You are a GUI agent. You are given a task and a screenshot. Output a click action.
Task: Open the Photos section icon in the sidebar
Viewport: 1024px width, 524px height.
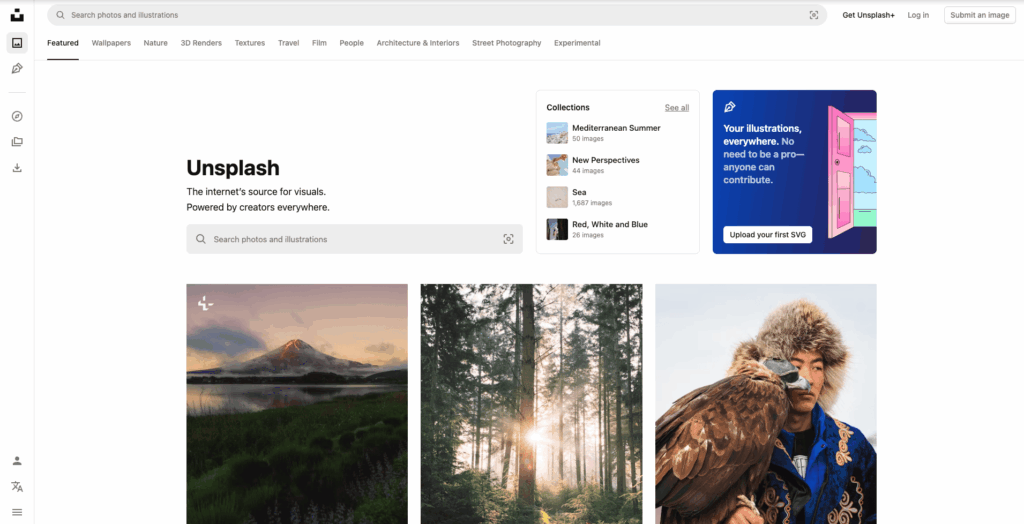coord(17,43)
